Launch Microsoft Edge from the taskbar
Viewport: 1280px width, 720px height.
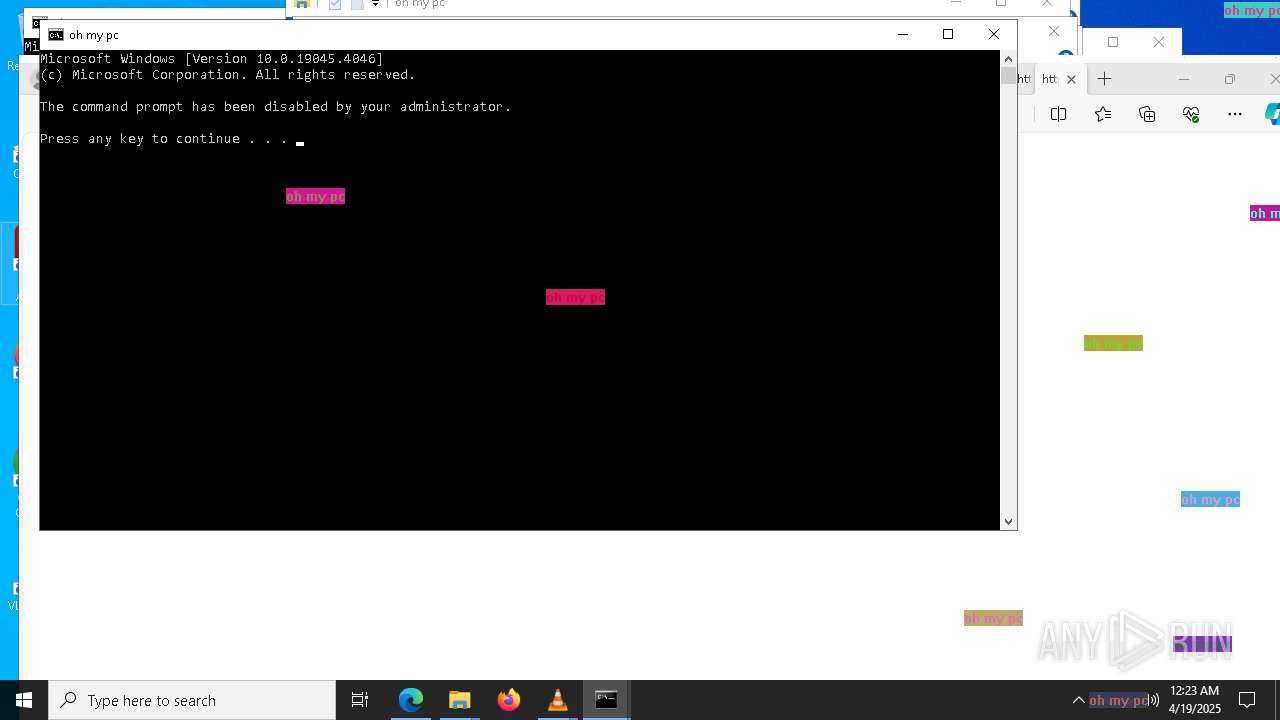pyautogui.click(x=411, y=700)
